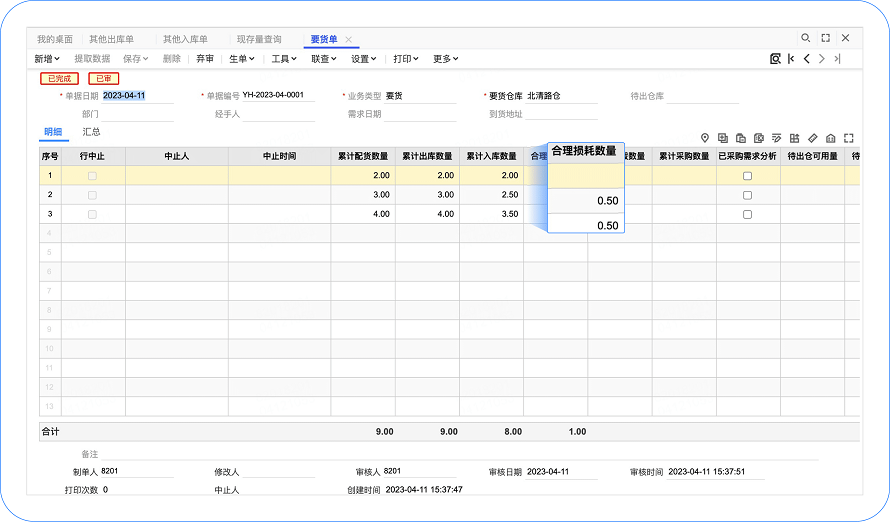
Task: Select the 汇总 tab
Action: (x=91, y=132)
